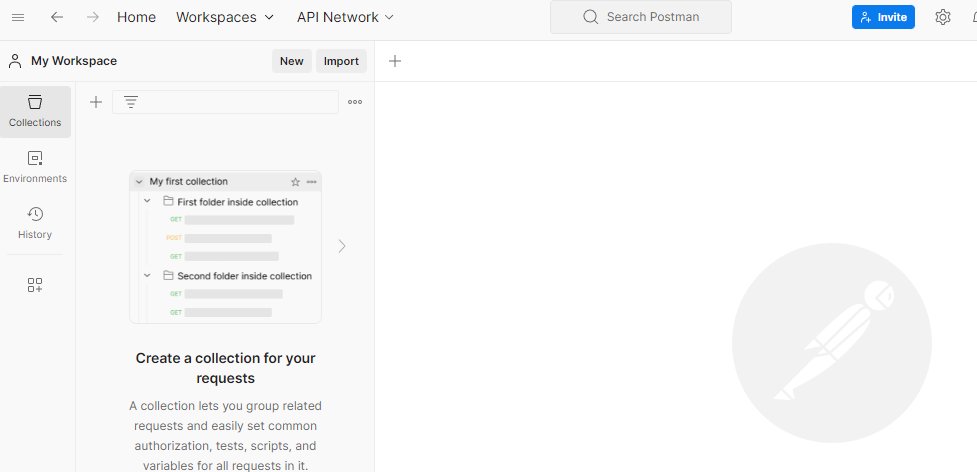
Task: Open the API Network dropdown
Action: coord(345,17)
